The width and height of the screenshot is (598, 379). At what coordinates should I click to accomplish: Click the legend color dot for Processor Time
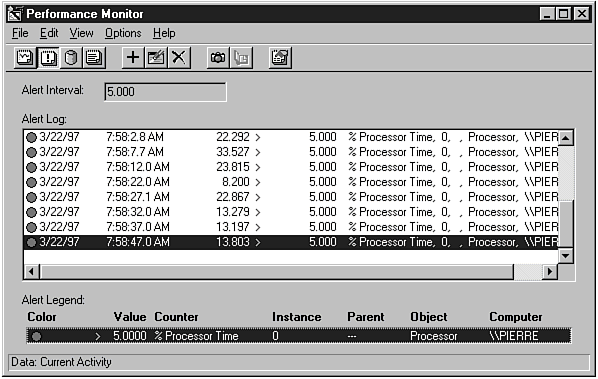pos(37,336)
